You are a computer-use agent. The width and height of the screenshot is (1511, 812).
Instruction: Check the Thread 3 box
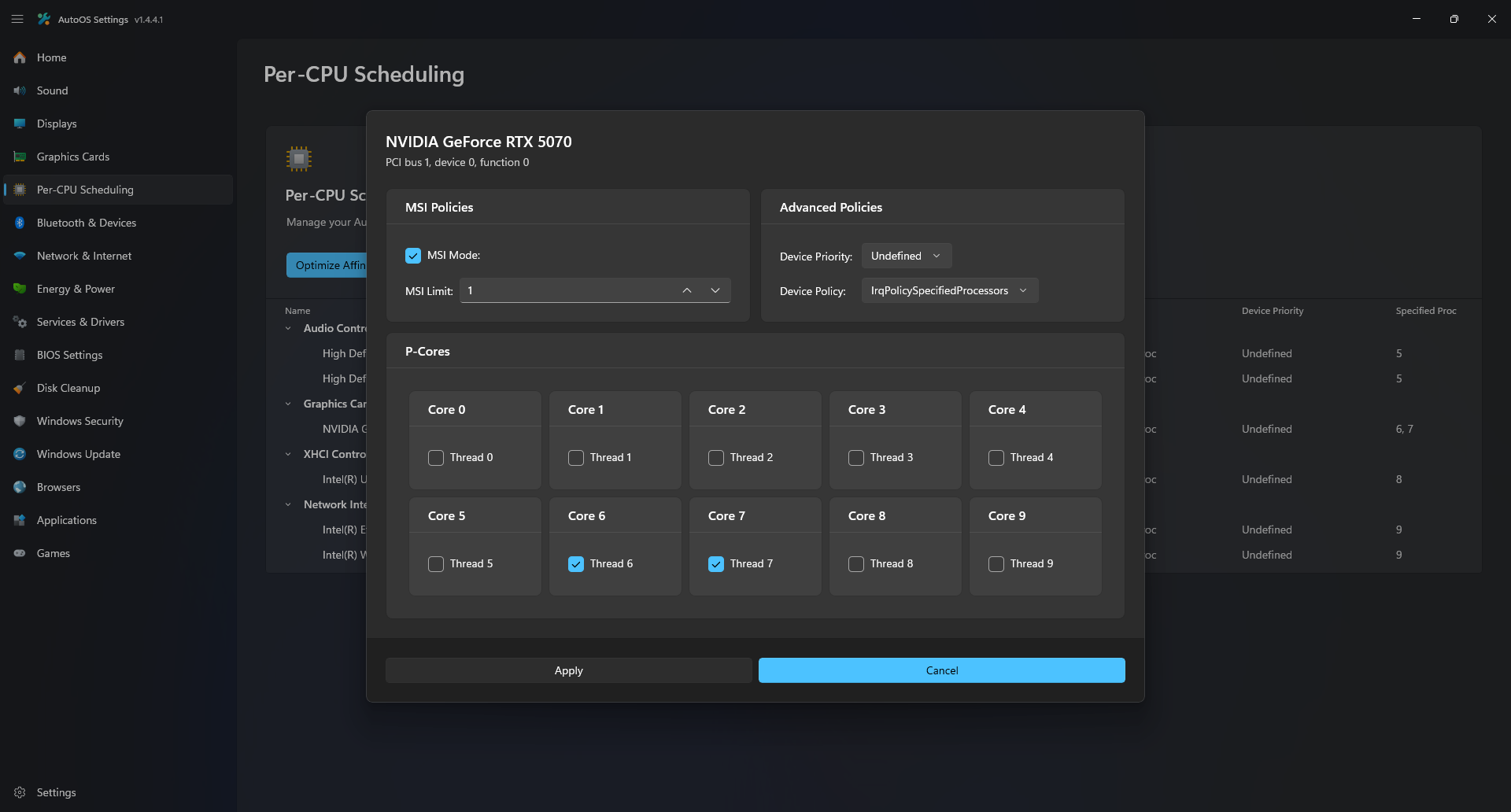[x=856, y=458]
